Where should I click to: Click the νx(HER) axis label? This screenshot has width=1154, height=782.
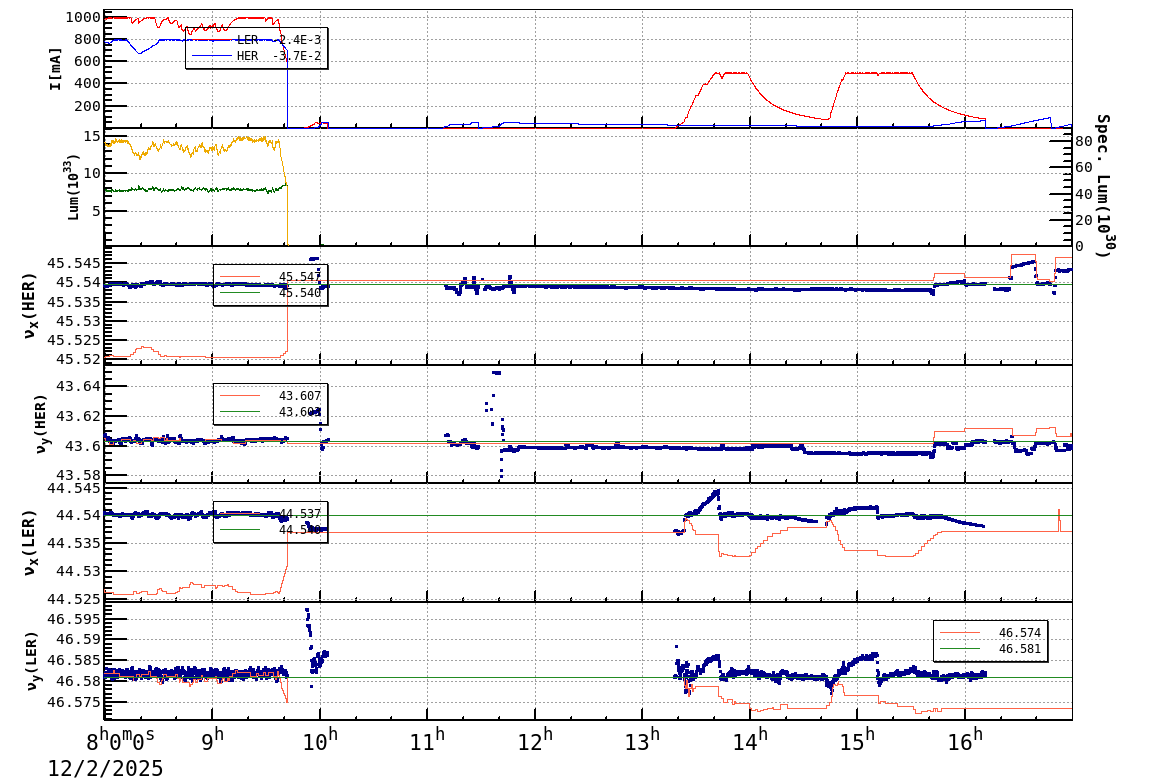point(29,306)
